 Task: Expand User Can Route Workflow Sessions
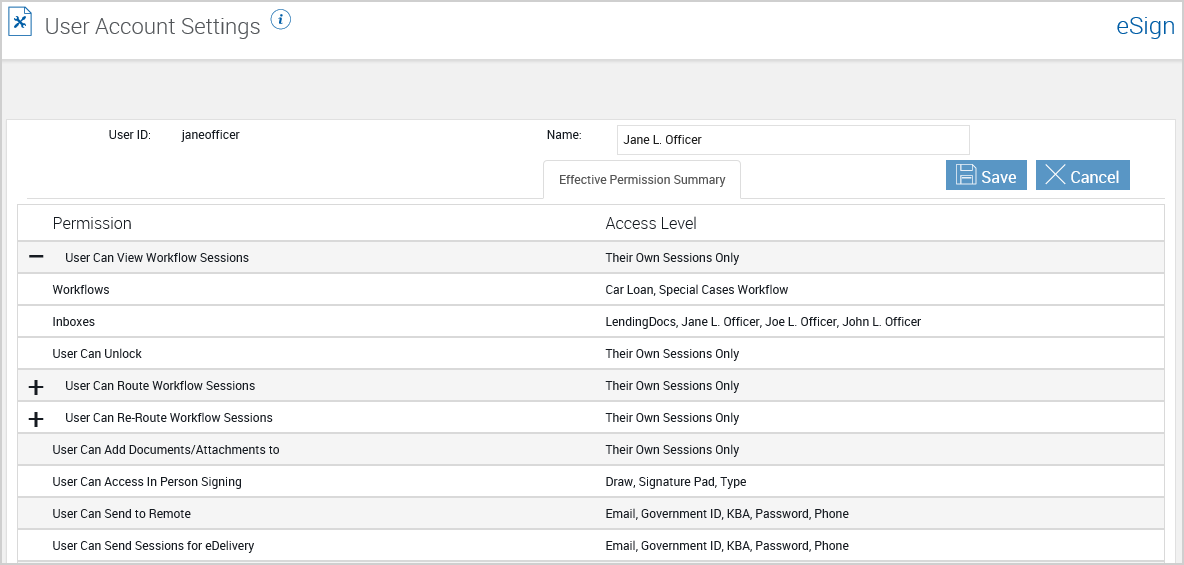[x=35, y=387]
